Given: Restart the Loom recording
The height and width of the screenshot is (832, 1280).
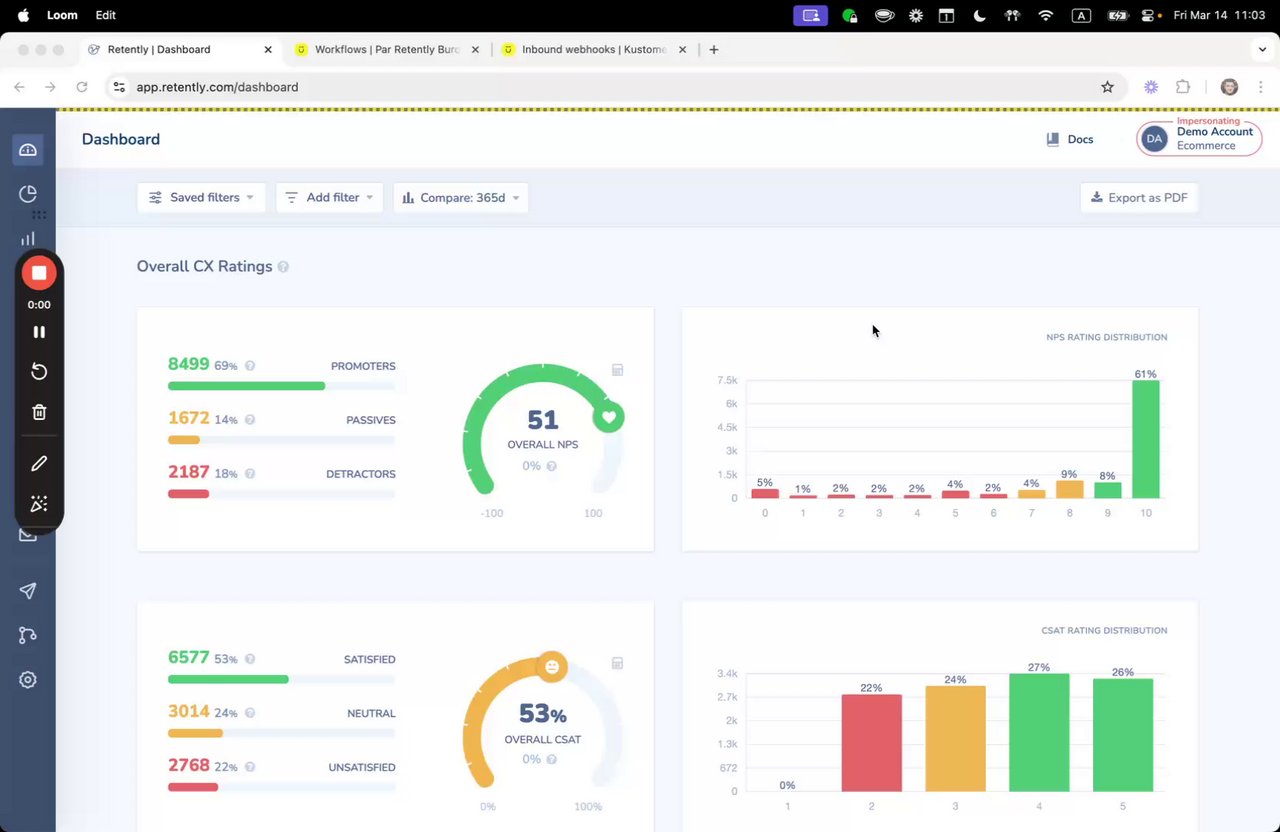Looking at the screenshot, I should [x=39, y=372].
